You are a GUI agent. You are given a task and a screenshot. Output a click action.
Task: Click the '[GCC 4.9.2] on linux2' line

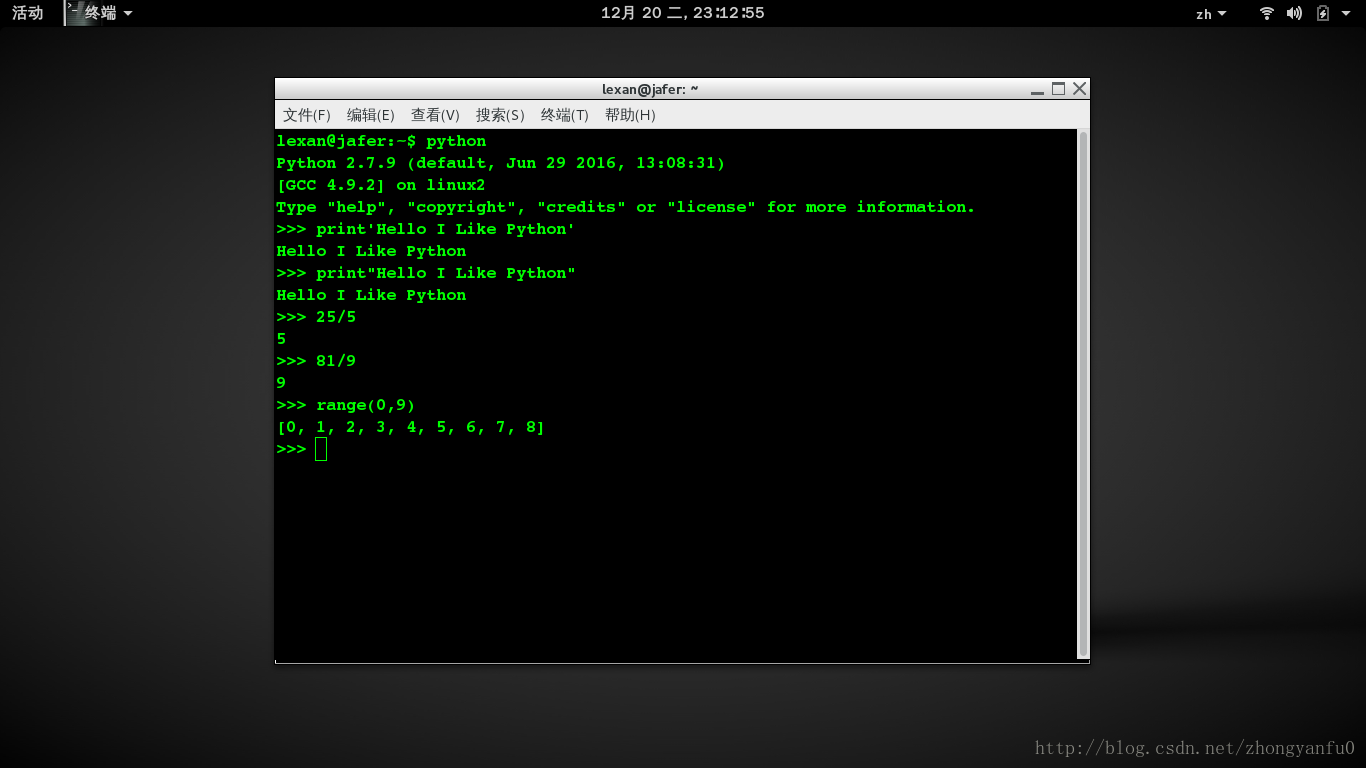381,185
